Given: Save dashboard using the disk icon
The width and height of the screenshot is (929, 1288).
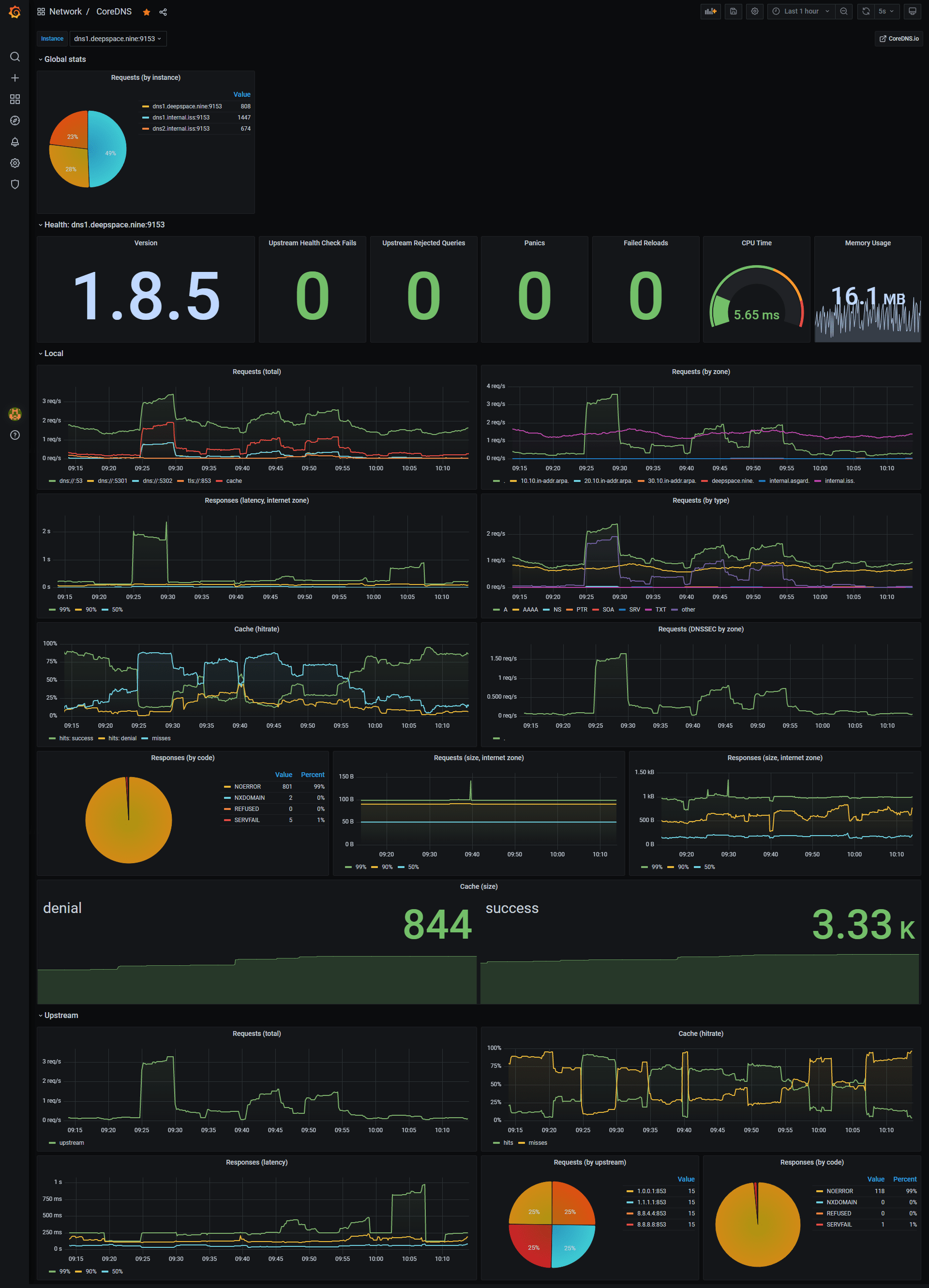Looking at the screenshot, I should click(733, 11).
